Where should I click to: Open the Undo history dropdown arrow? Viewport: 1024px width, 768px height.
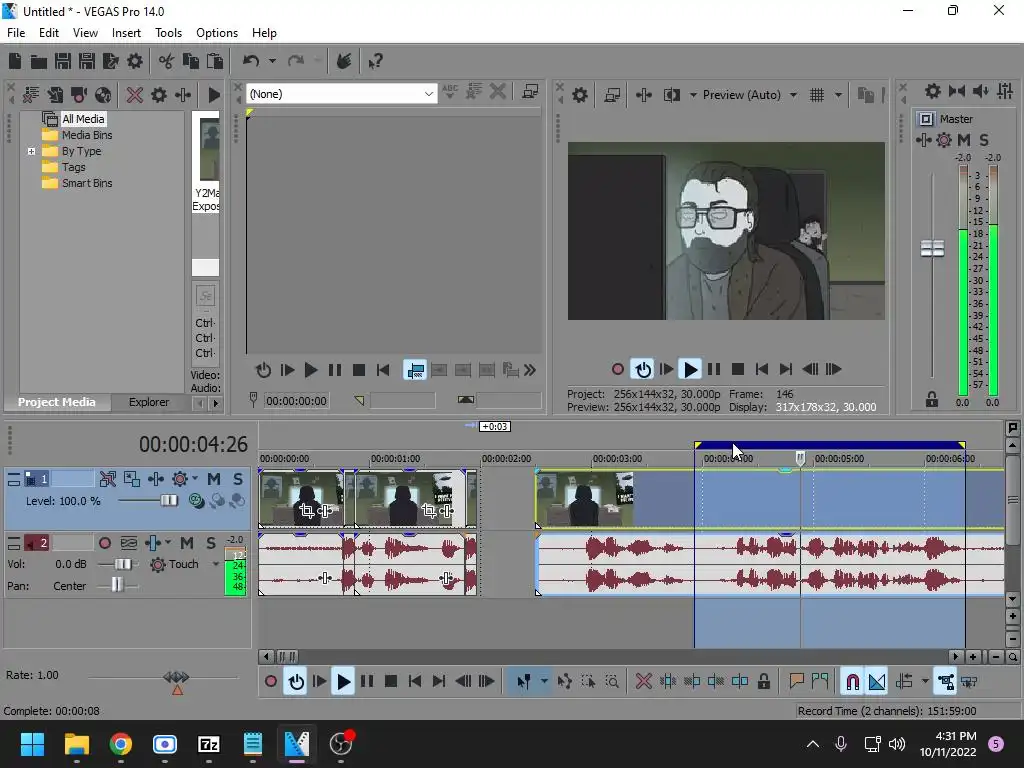272,61
